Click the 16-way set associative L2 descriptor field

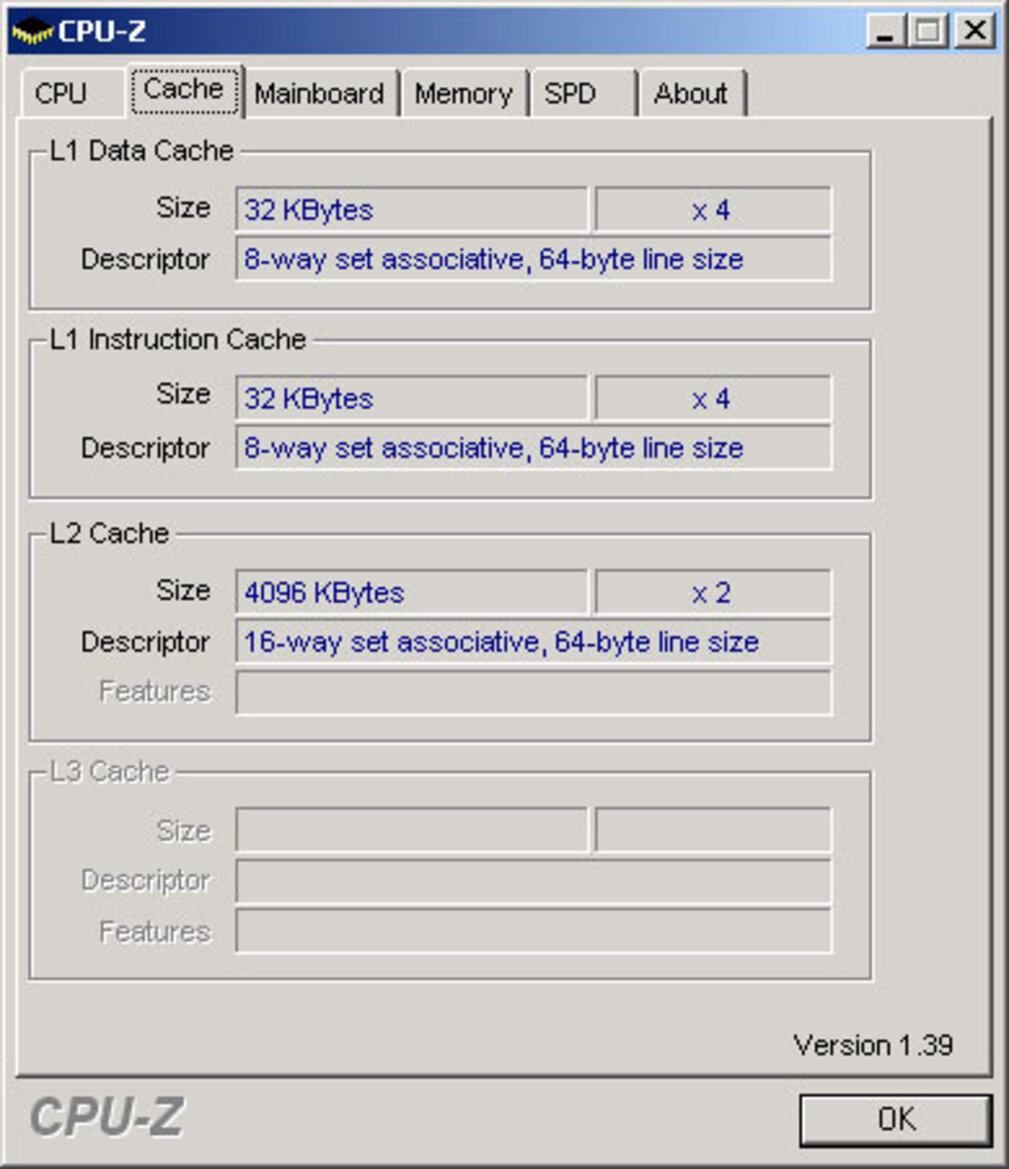[533, 641]
